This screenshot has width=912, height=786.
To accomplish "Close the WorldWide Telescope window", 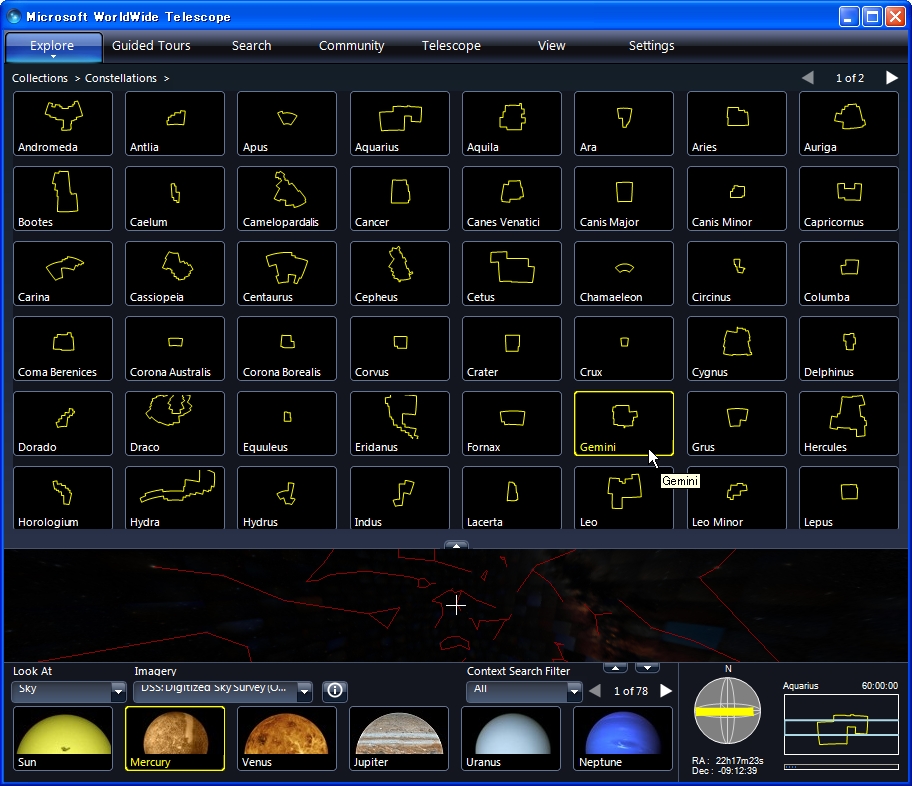I will point(895,17).
